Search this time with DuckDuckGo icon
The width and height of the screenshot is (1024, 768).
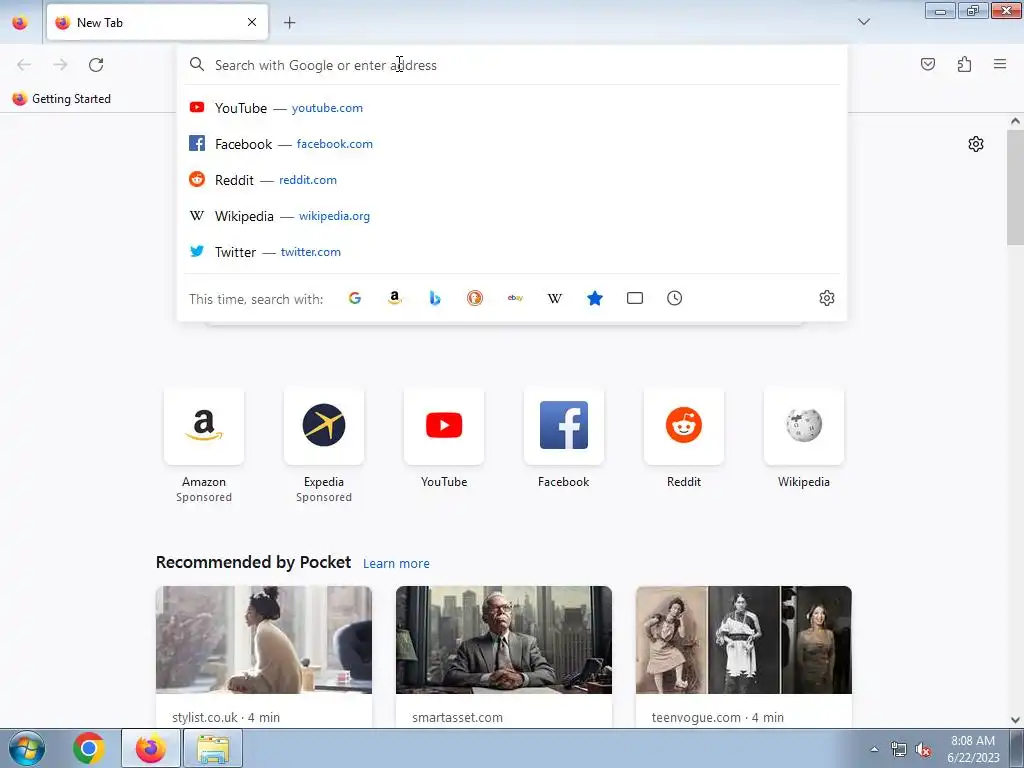point(475,298)
